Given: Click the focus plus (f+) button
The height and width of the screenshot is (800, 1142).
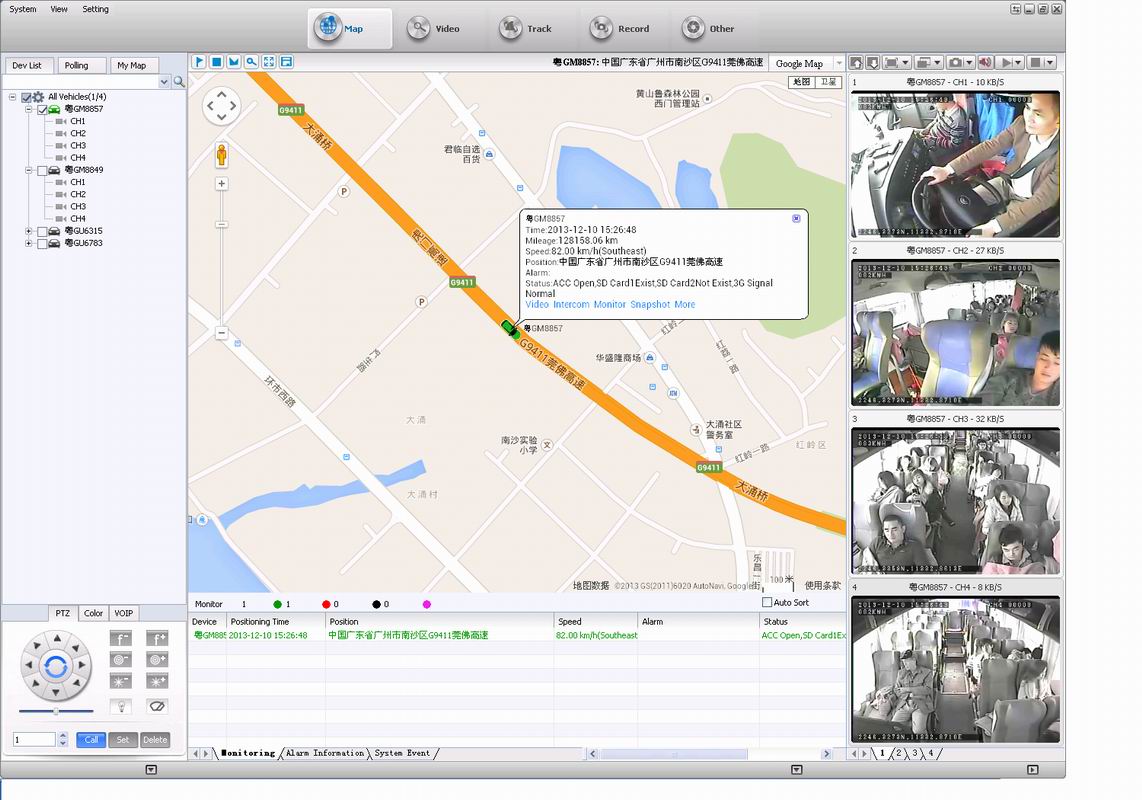Looking at the screenshot, I should click(157, 638).
